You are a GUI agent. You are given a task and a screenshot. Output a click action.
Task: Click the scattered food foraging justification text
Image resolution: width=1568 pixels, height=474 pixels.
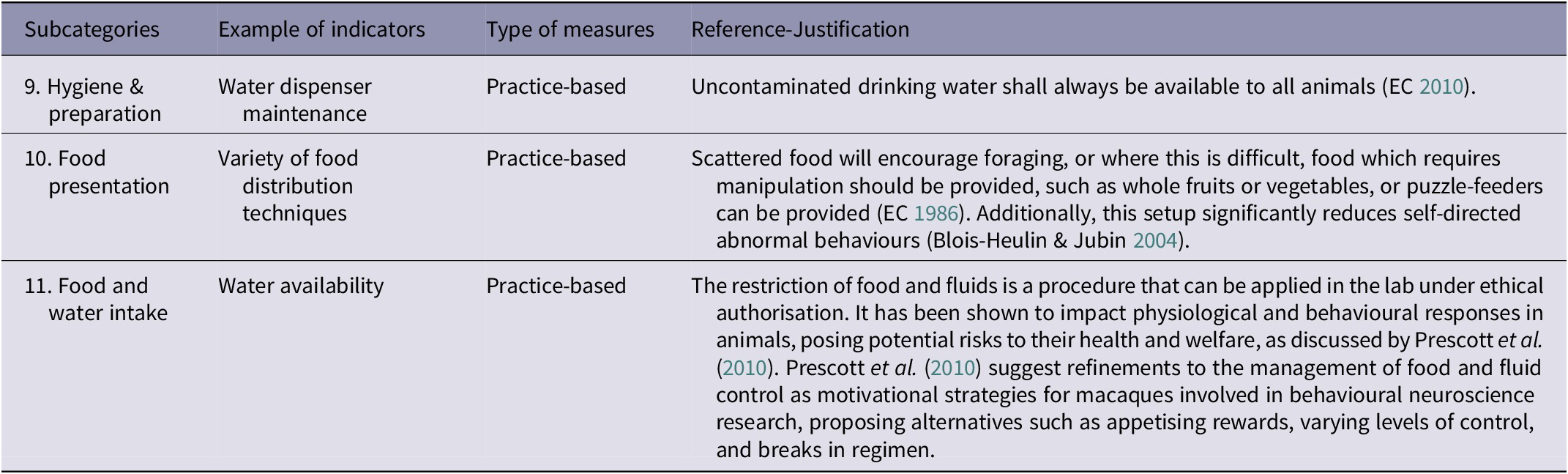(x=1118, y=199)
